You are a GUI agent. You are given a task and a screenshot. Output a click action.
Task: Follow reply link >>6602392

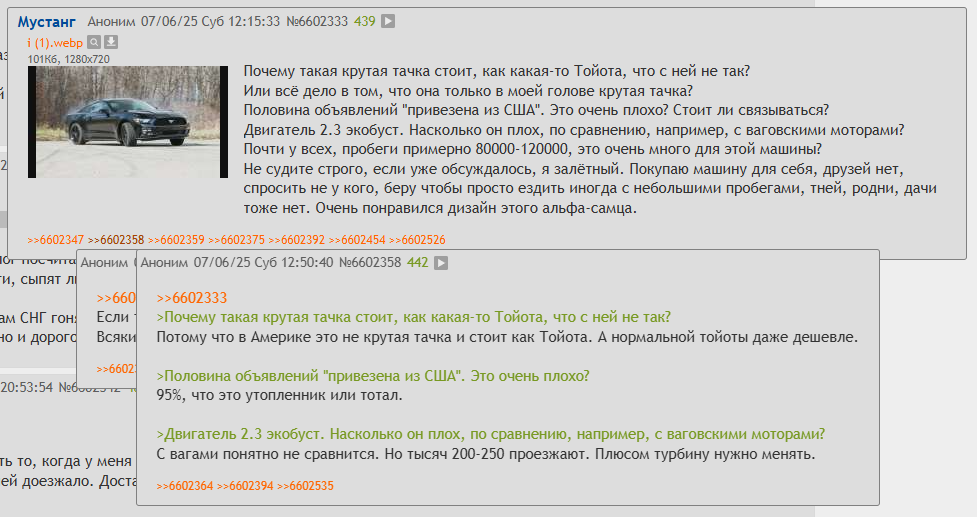(x=297, y=240)
